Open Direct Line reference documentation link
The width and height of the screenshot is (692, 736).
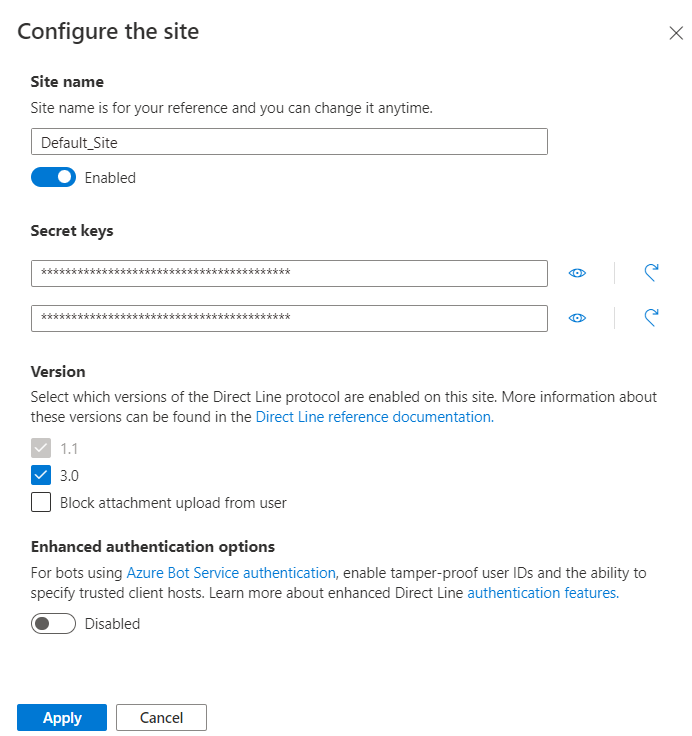click(374, 417)
